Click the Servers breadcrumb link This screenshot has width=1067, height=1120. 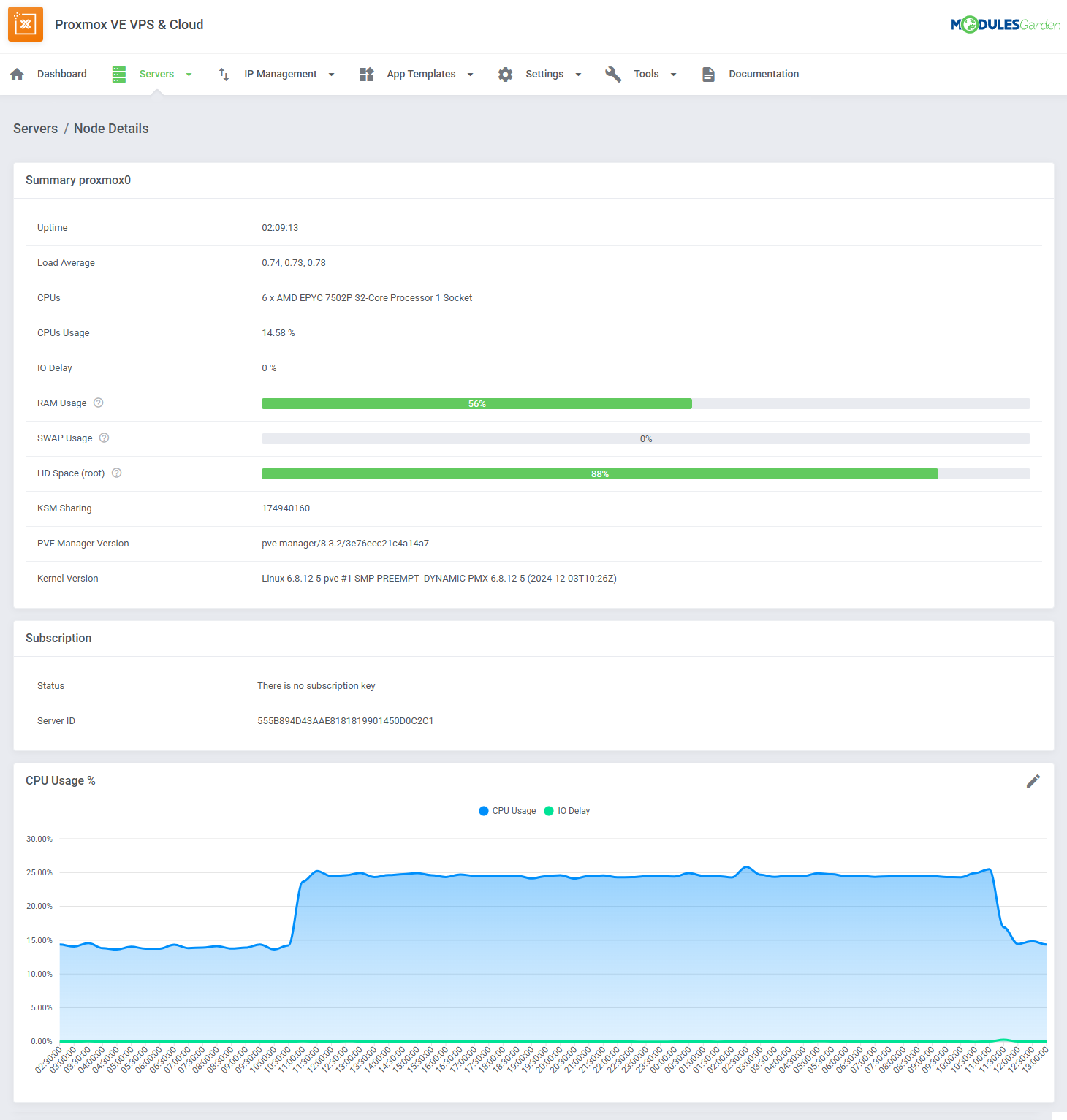coord(35,128)
